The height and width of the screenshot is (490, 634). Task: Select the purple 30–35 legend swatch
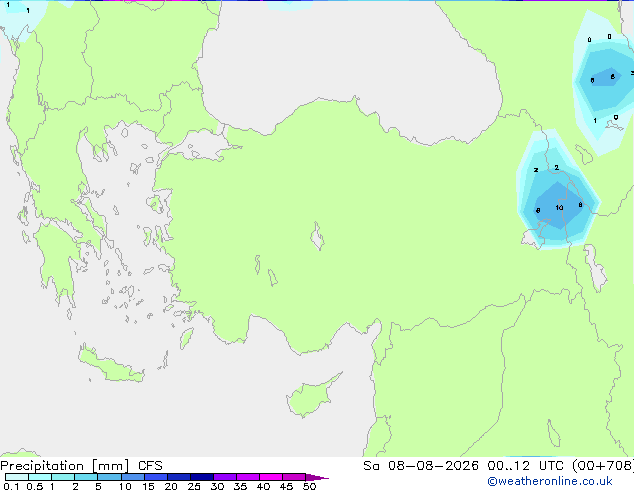coord(224,477)
